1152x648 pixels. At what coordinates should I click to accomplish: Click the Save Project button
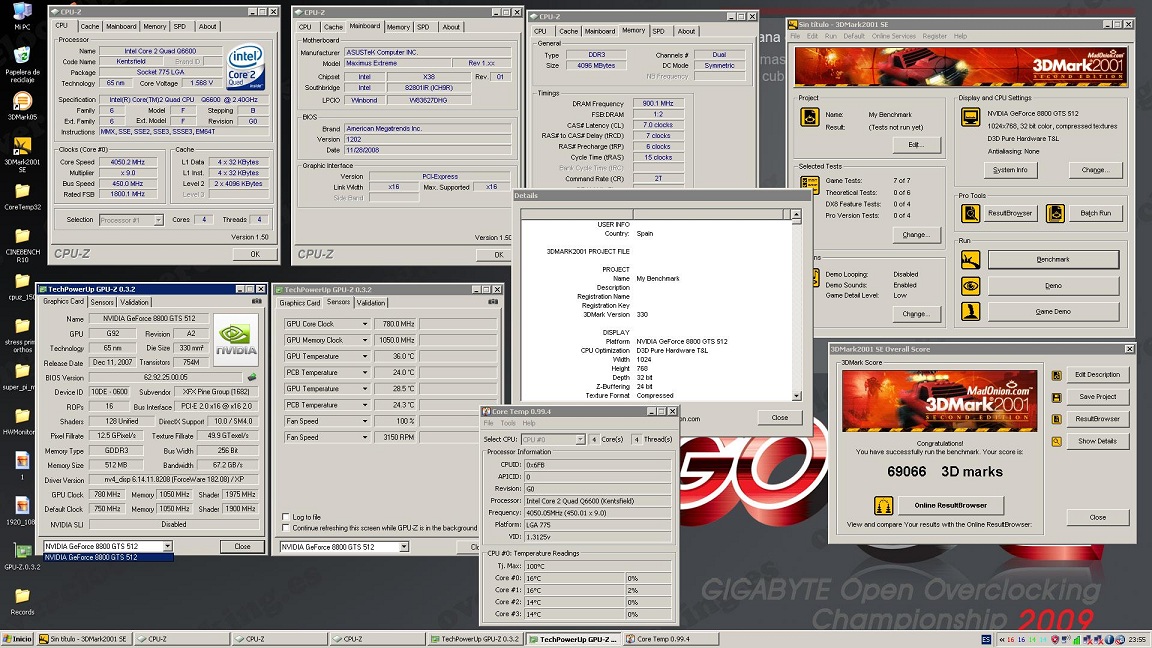pyautogui.click(x=1097, y=397)
